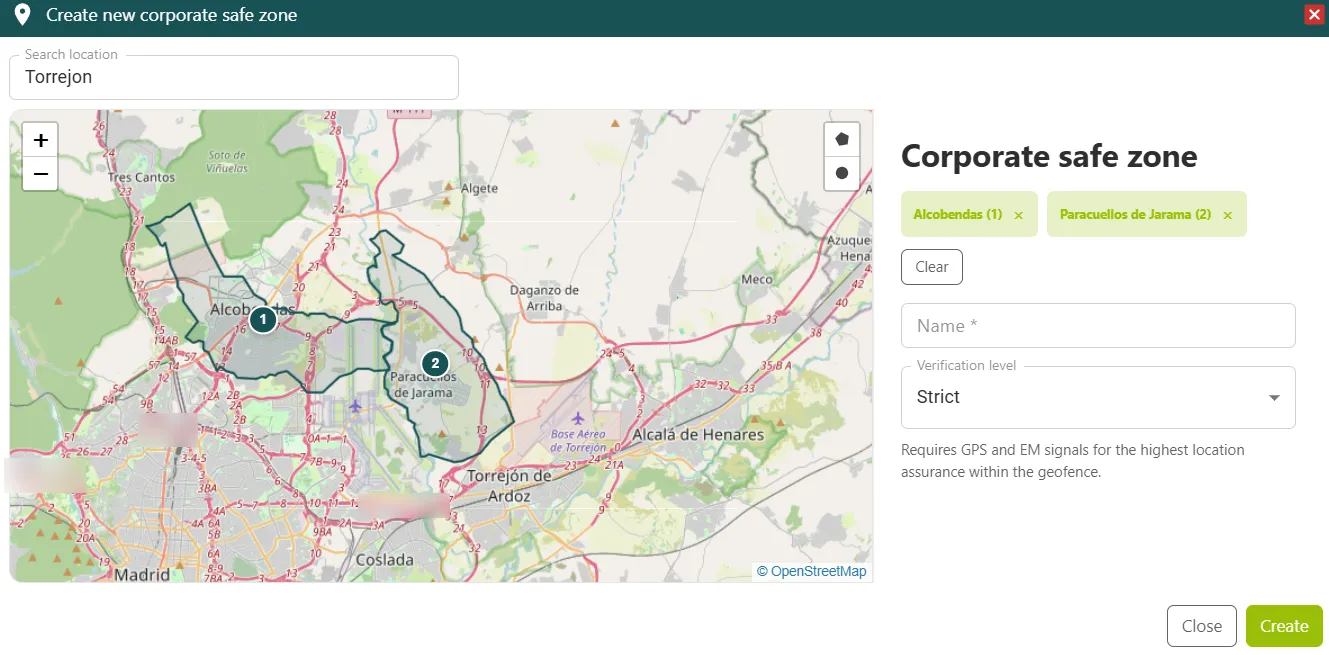Click Daganzo de Arriba map label
Screen dimensions: 1329x655
(x=544, y=298)
